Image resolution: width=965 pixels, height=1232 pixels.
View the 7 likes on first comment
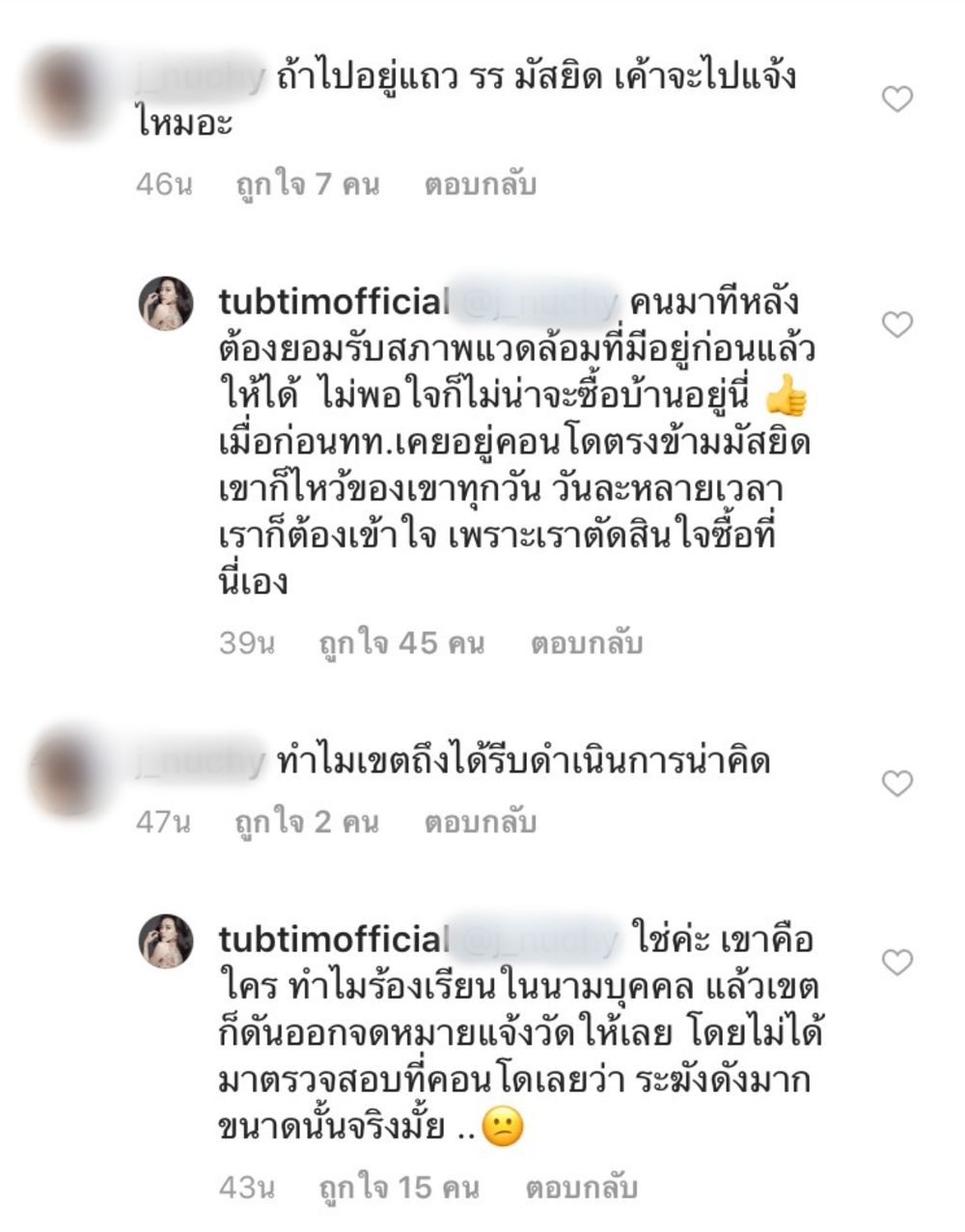coord(308,184)
